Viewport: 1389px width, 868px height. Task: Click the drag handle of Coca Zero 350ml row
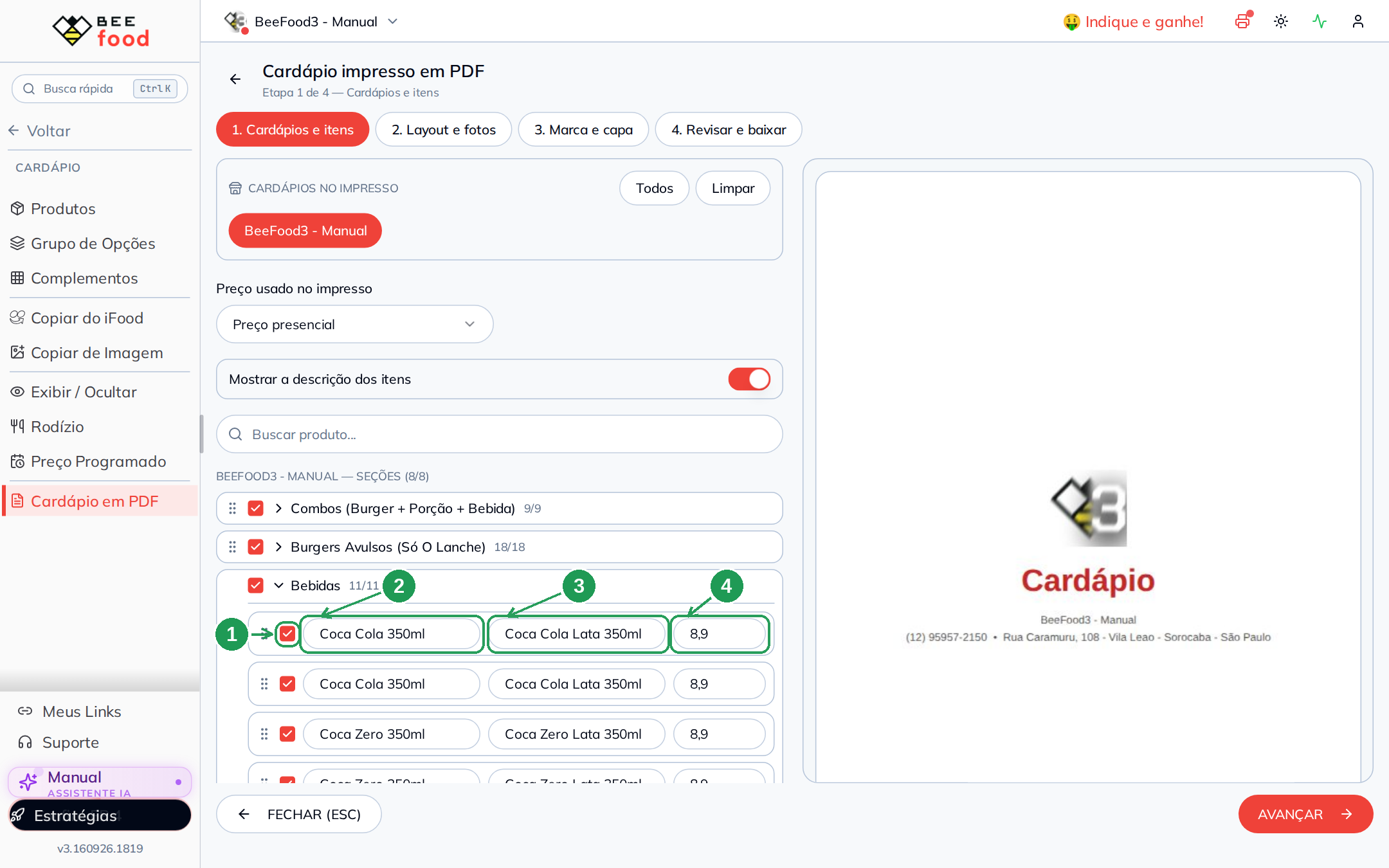pyautogui.click(x=264, y=734)
